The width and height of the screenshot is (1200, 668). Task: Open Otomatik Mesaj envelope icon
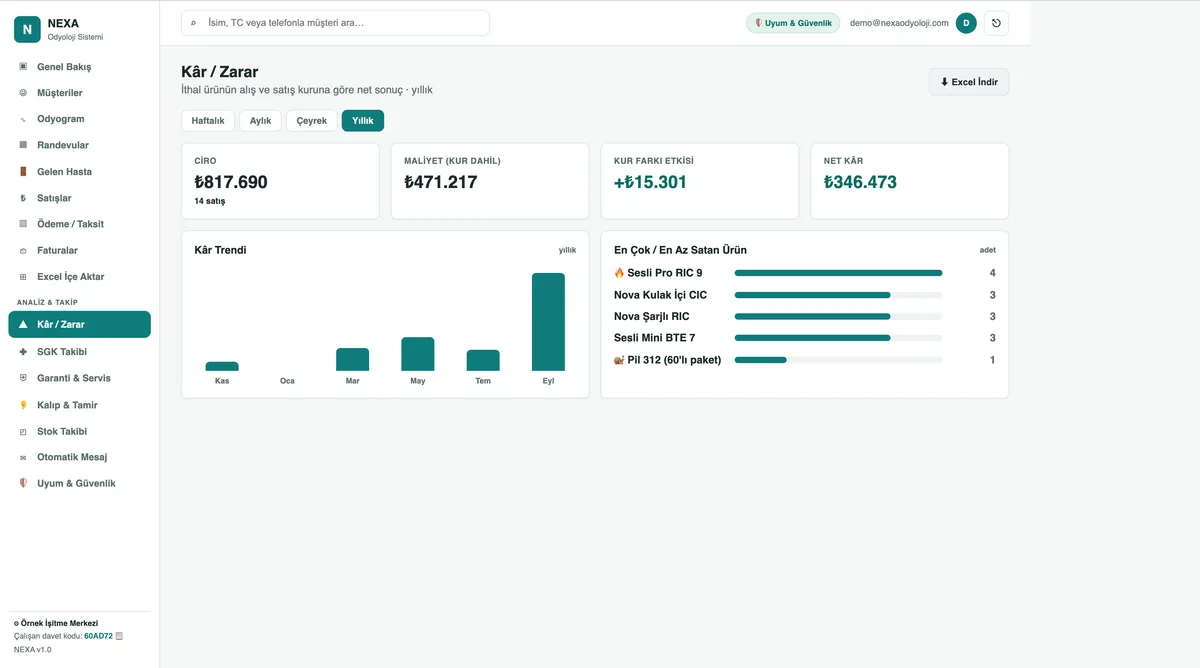23,457
